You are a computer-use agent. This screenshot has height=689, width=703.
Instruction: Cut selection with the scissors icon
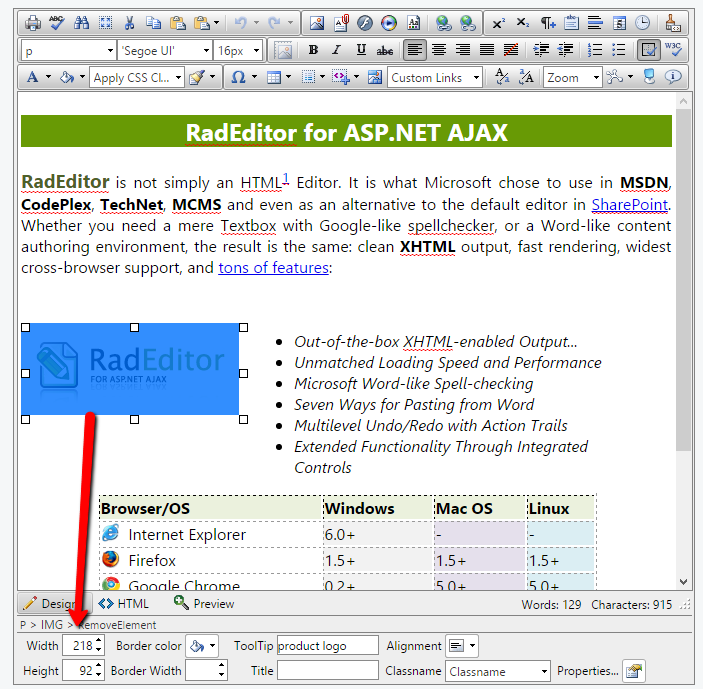130,23
